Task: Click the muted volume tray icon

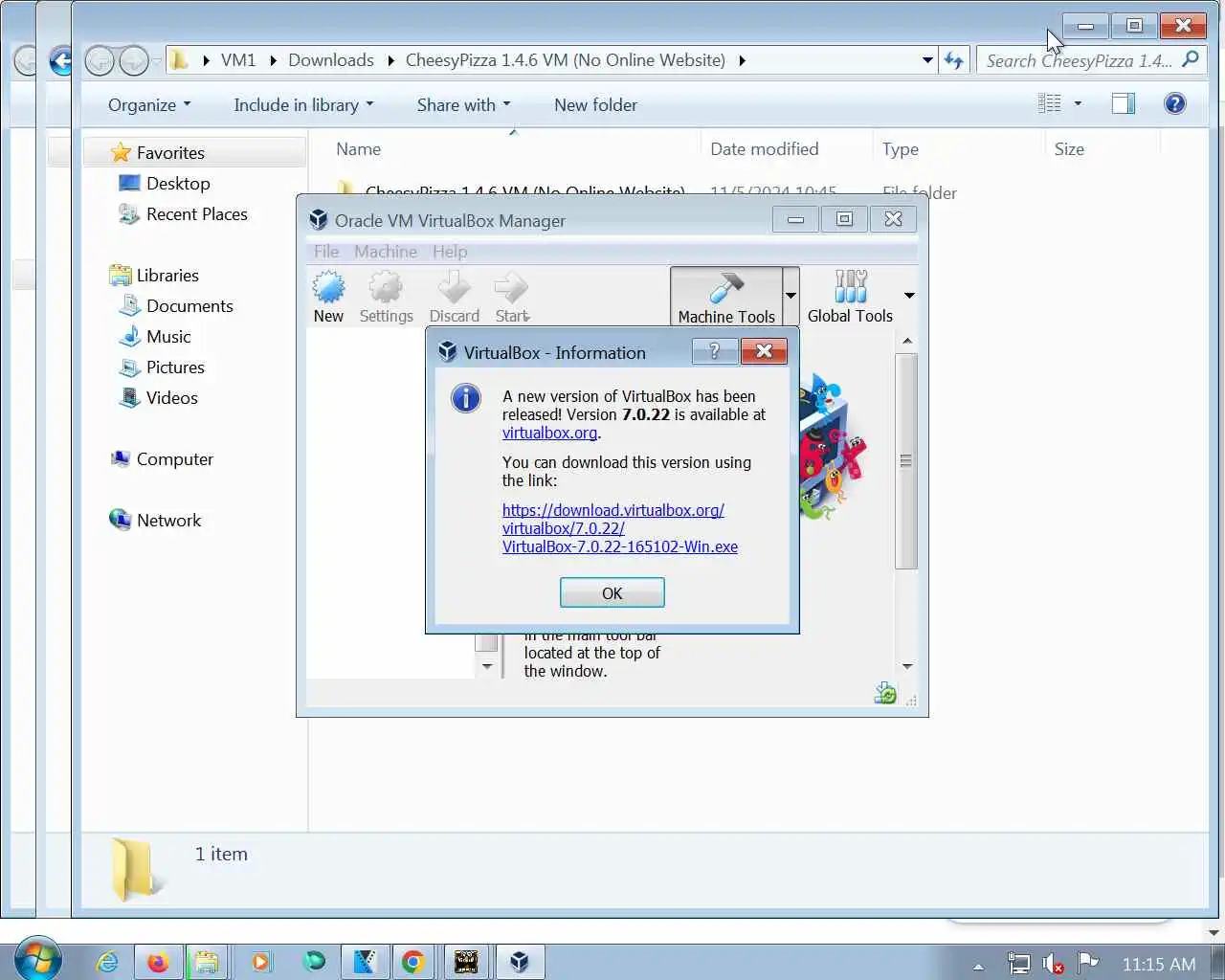Action: (x=1053, y=964)
